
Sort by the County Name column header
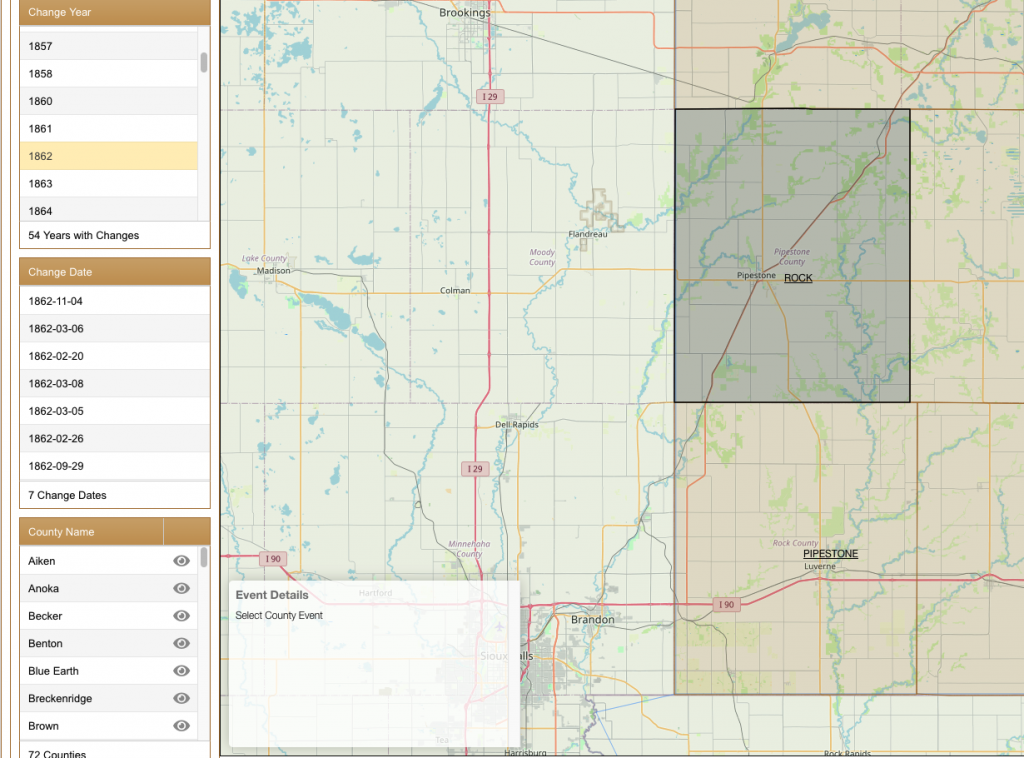point(91,532)
